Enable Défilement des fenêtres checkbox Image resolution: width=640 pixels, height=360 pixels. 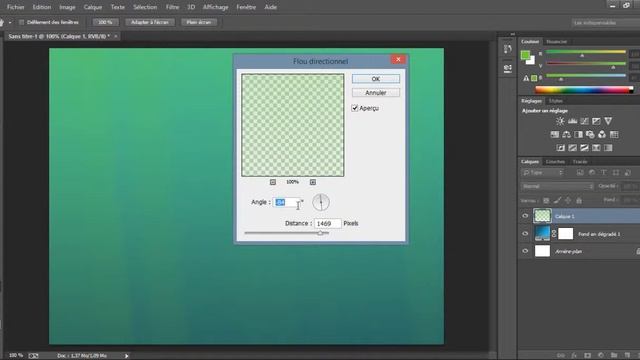22,22
